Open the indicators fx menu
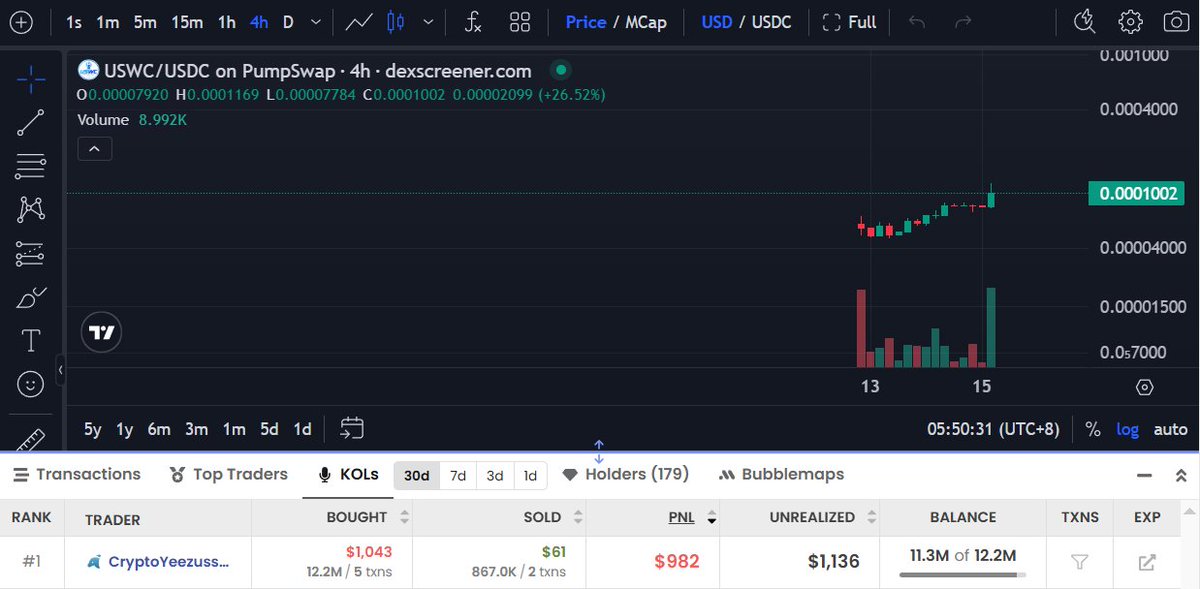Image resolution: width=1200 pixels, height=589 pixels. [x=474, y=22]
